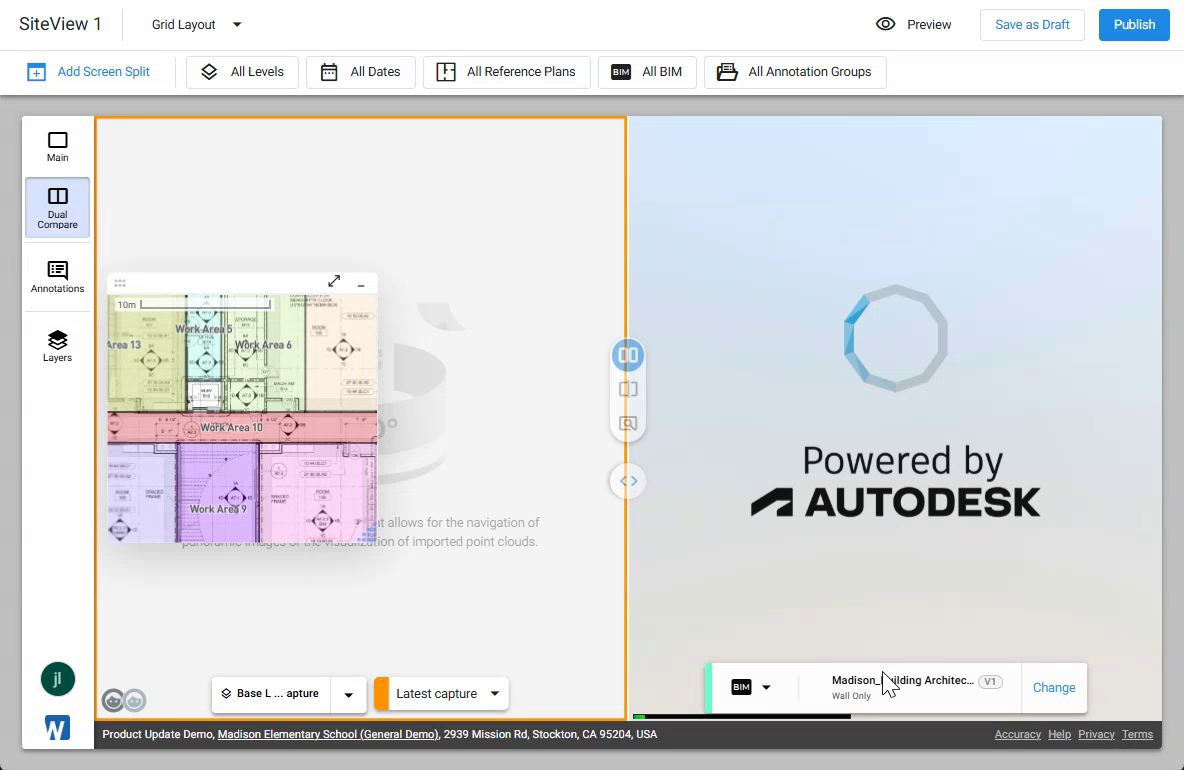Image resolution: width=1184 pixels, height=770 pixels.
Task: Click Work Area 5 on the minimap
Action: pos(204,329)
